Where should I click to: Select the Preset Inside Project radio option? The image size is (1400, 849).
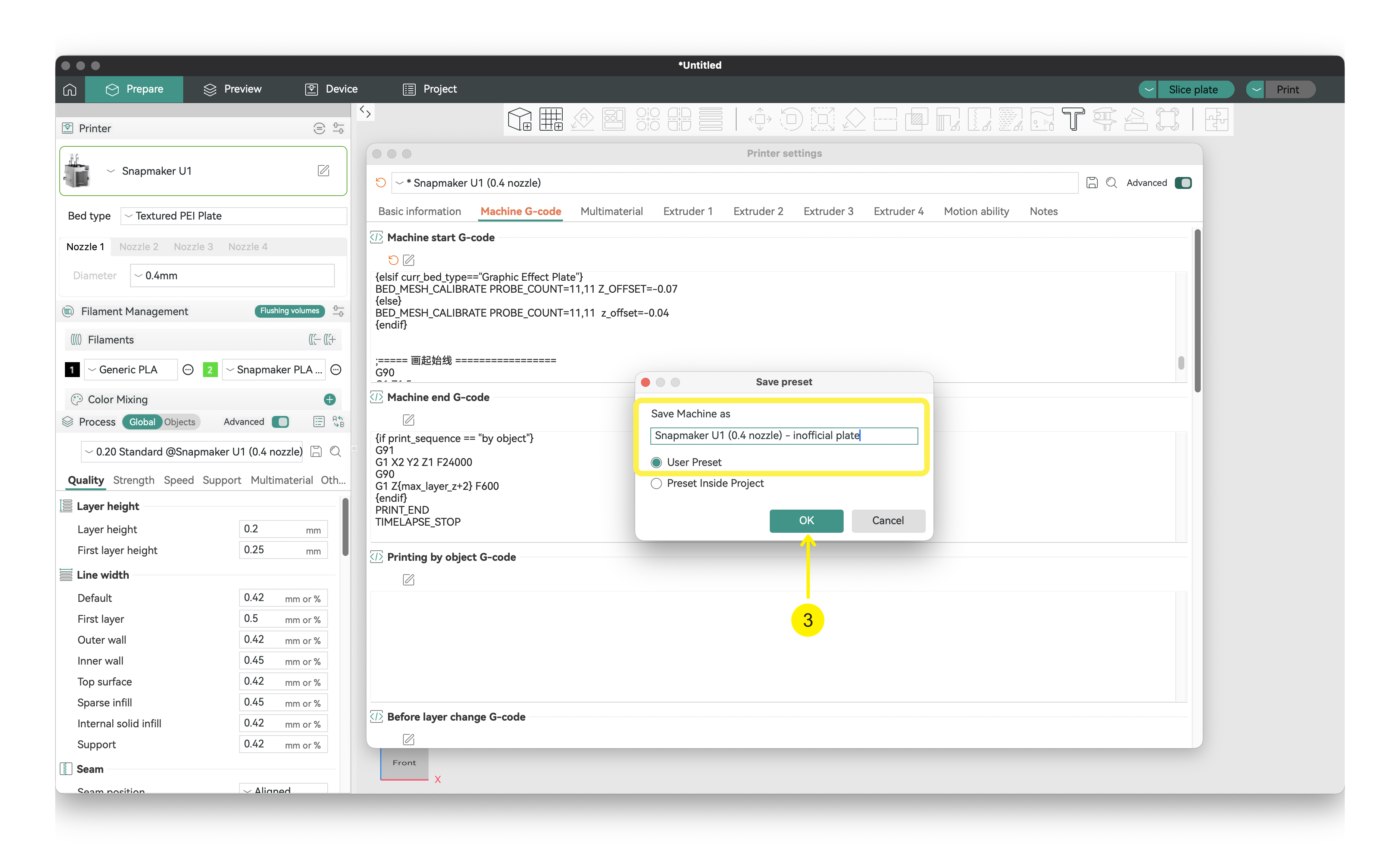tap(657, 483)
